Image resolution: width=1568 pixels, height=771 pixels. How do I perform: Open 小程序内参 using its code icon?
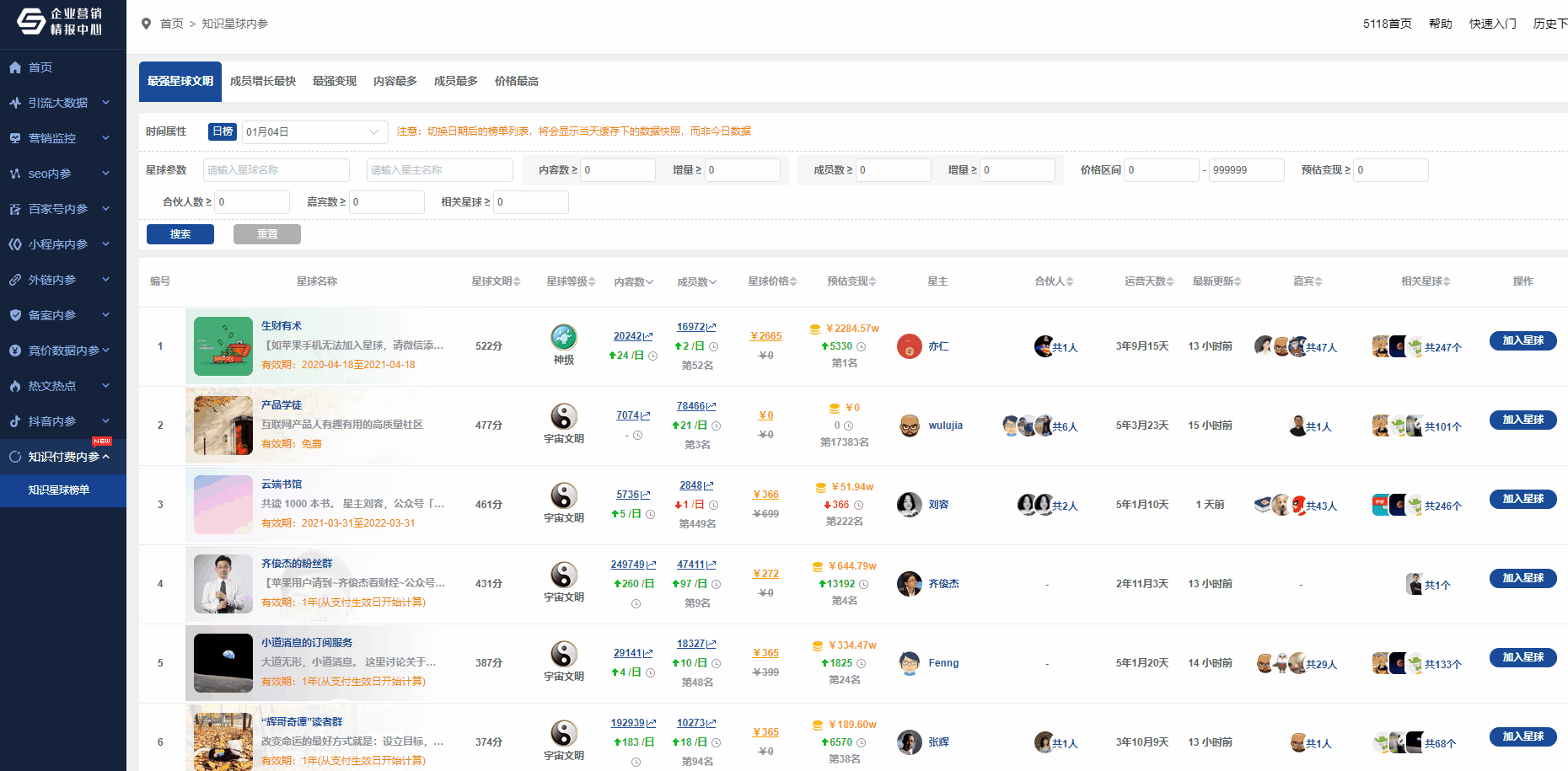pos(15,244)
